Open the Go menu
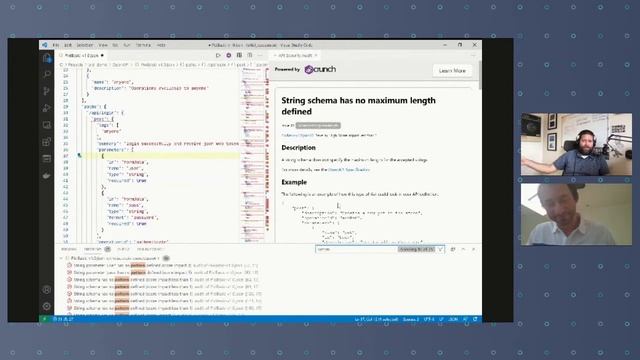 115,45
